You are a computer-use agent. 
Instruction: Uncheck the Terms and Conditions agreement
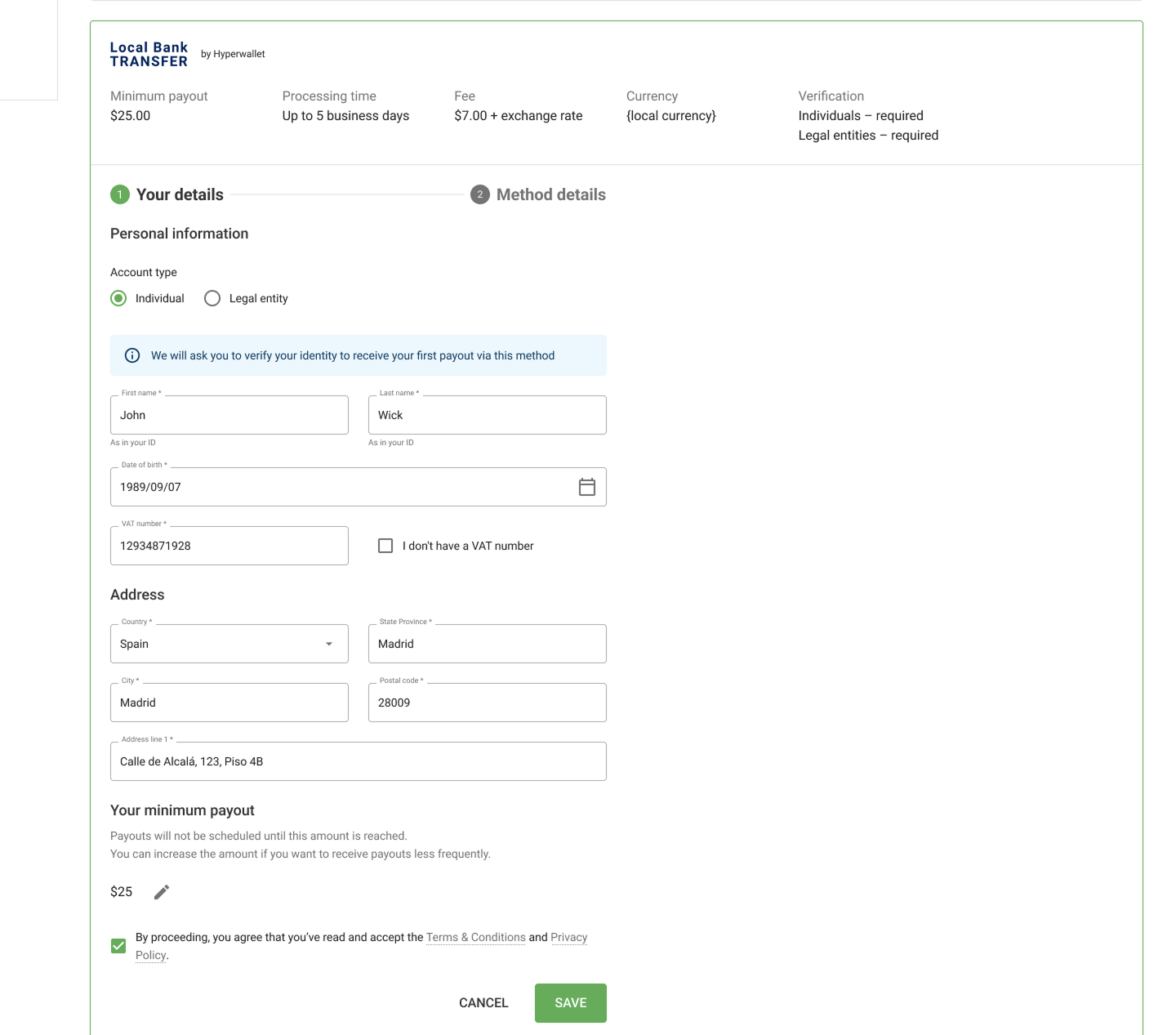pos(118,945)
